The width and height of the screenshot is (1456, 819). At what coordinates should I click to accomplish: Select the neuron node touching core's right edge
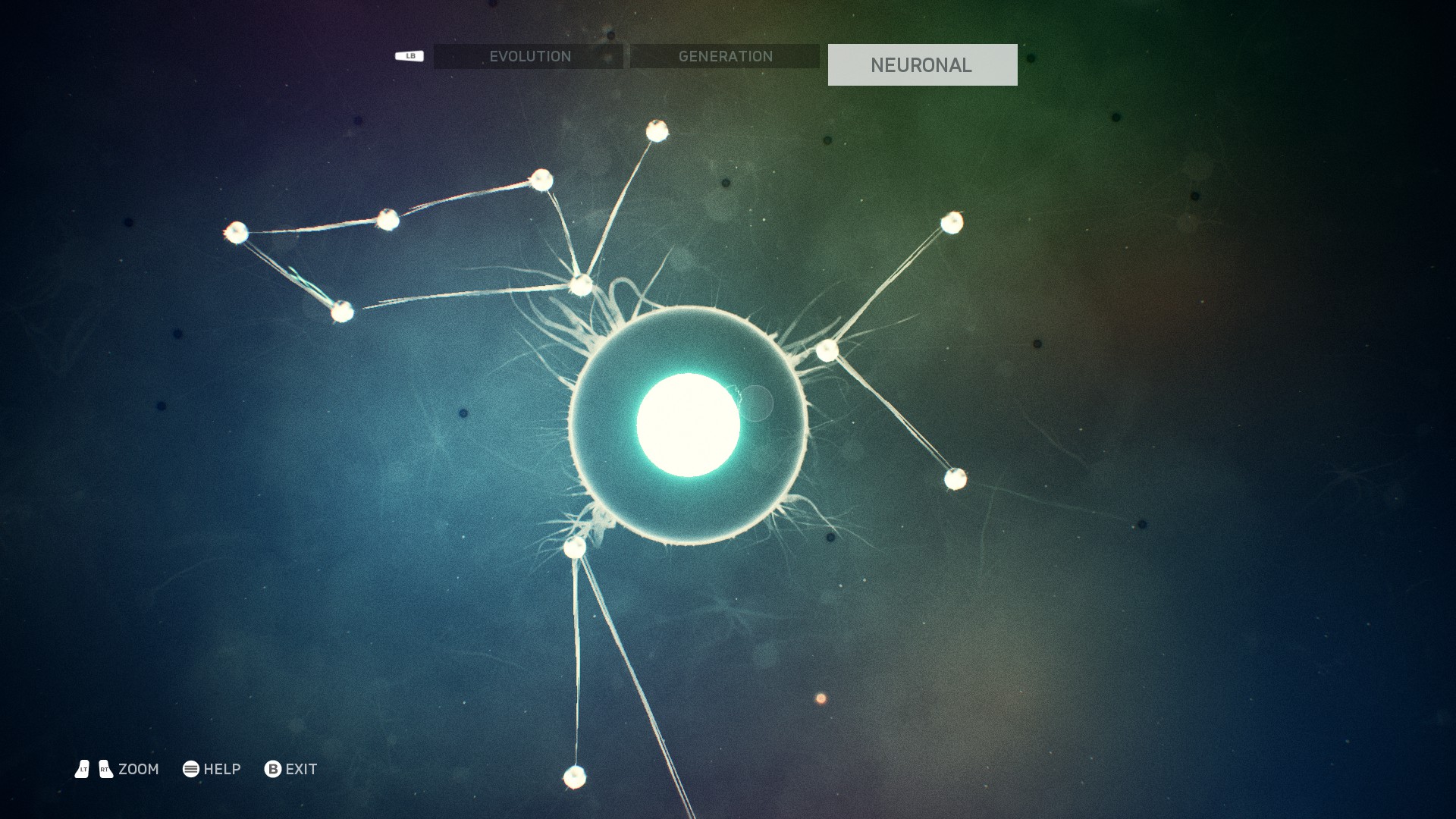click(827, 350)
